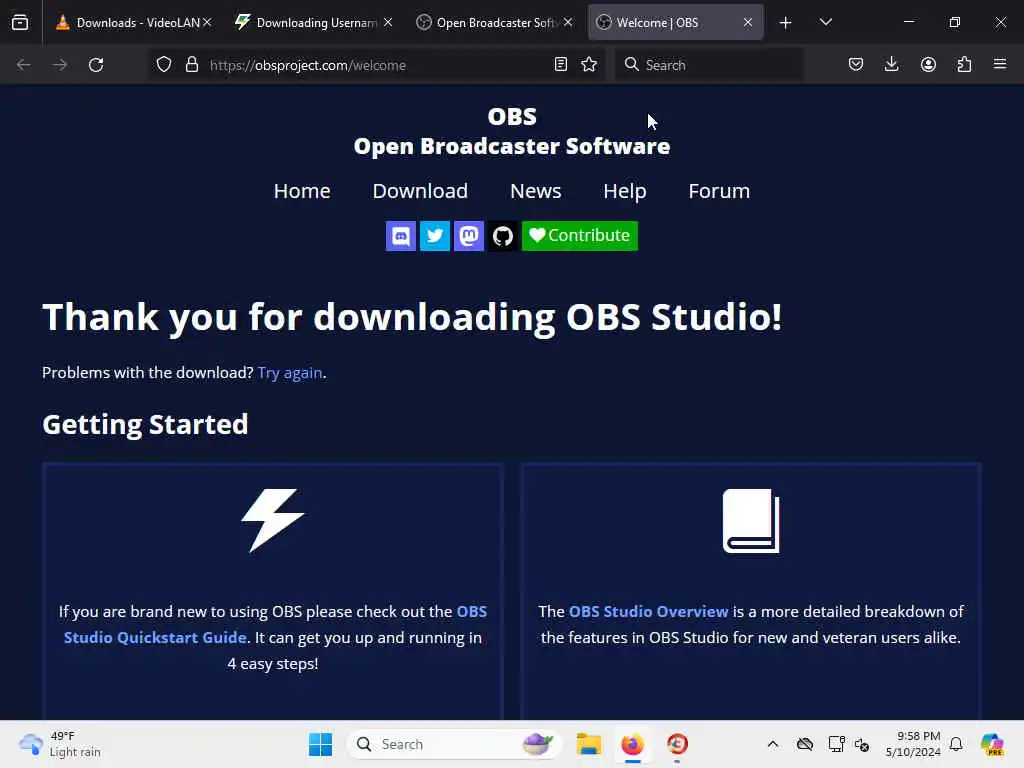Toggle reader view
Viewport: 1024px width, 768px height.
[x=560, y=65]
